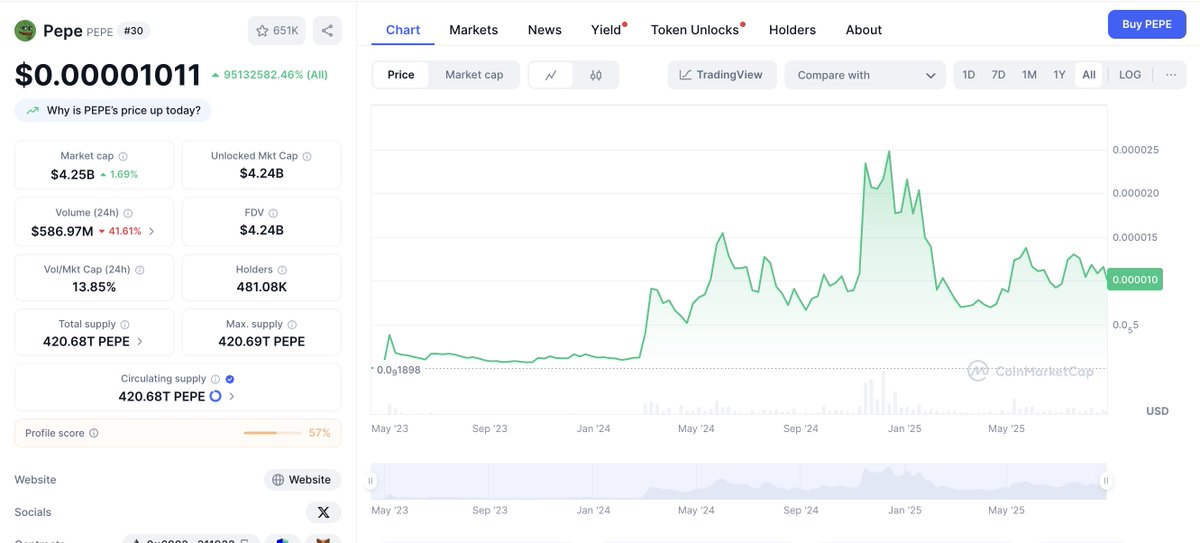Open the more options ellipsis on chart
The image size is (1200, 543).
click(1171, 75)
